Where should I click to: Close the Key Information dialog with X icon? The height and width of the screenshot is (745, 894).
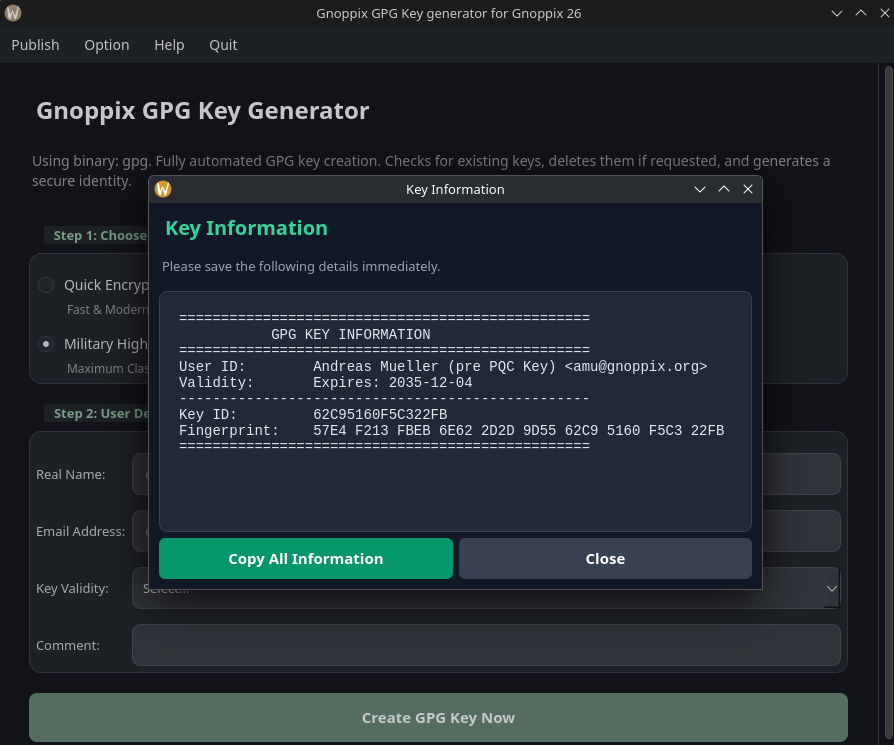coord(748,189)
